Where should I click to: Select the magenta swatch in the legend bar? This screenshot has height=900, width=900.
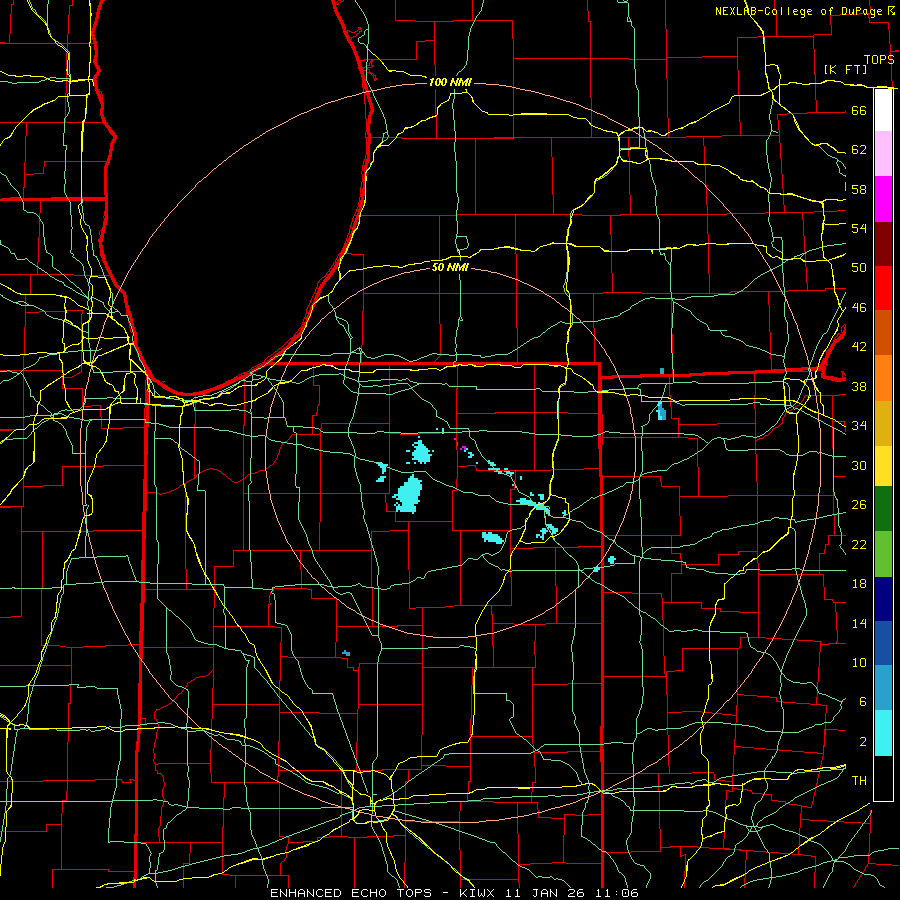pyautogui.click(x=883, y=199)
